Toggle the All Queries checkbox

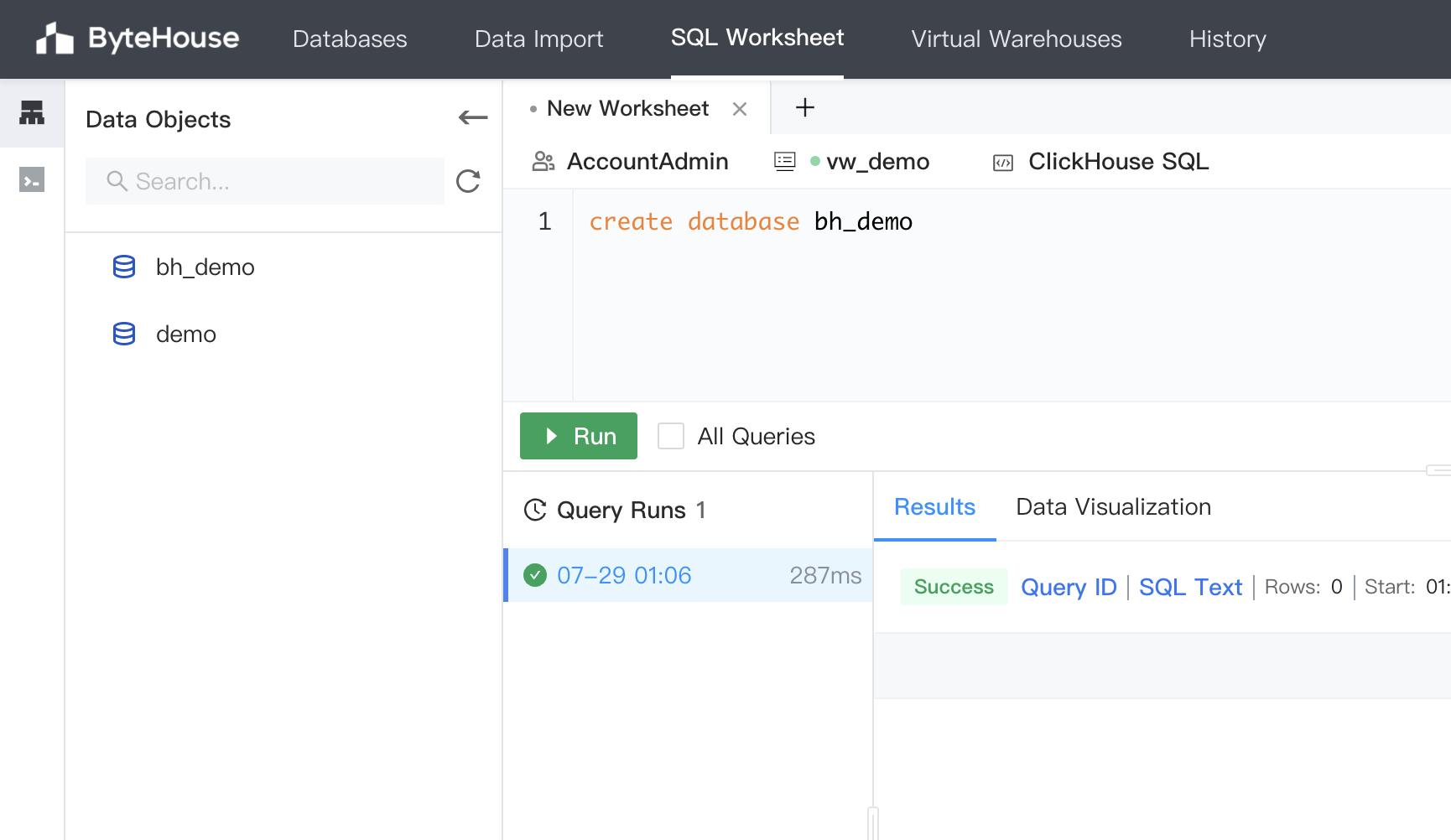(671, 436)
